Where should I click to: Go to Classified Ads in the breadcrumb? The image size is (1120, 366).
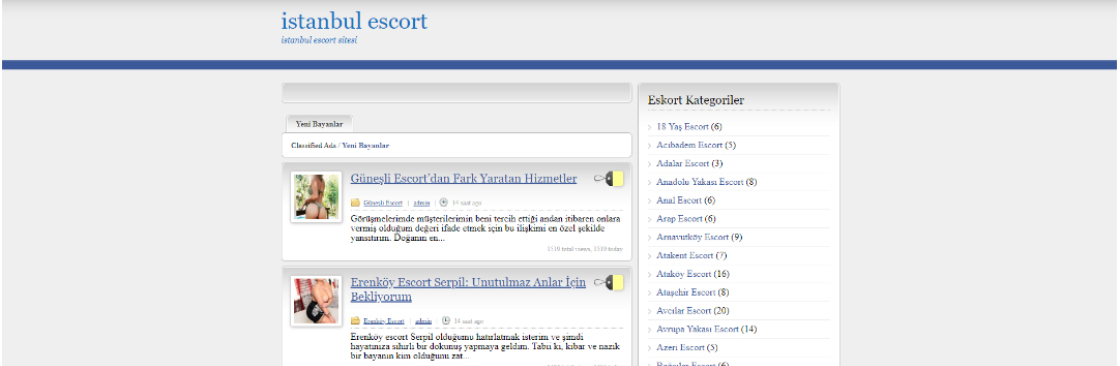313,146
